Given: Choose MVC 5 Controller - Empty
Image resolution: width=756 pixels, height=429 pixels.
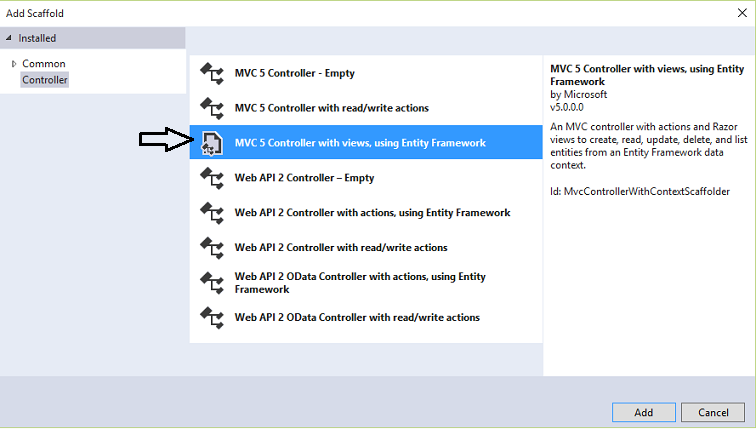Looking at the screenshot, I should 366,73.
